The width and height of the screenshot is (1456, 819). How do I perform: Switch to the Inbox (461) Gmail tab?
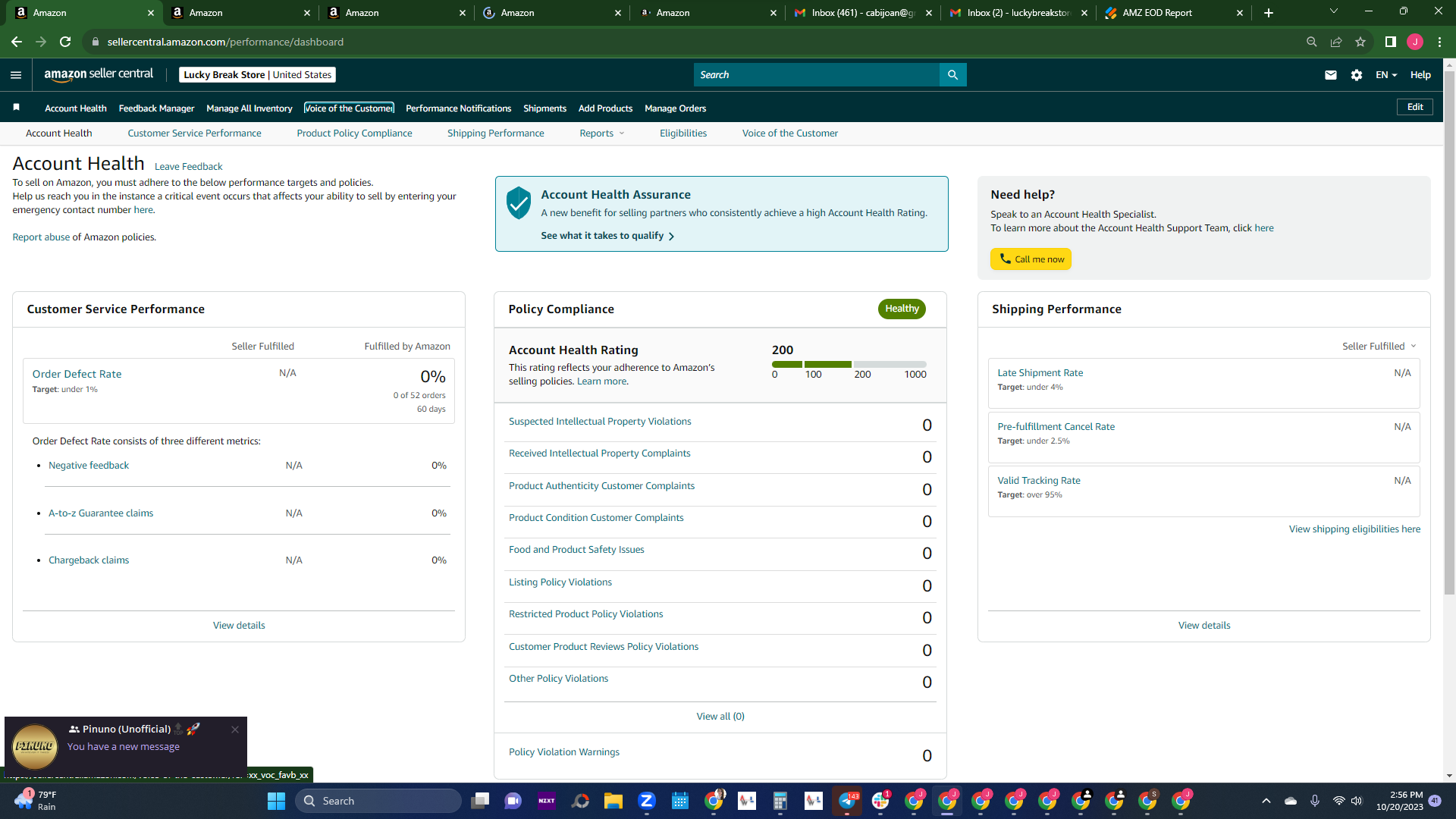(x=862, y=13)
